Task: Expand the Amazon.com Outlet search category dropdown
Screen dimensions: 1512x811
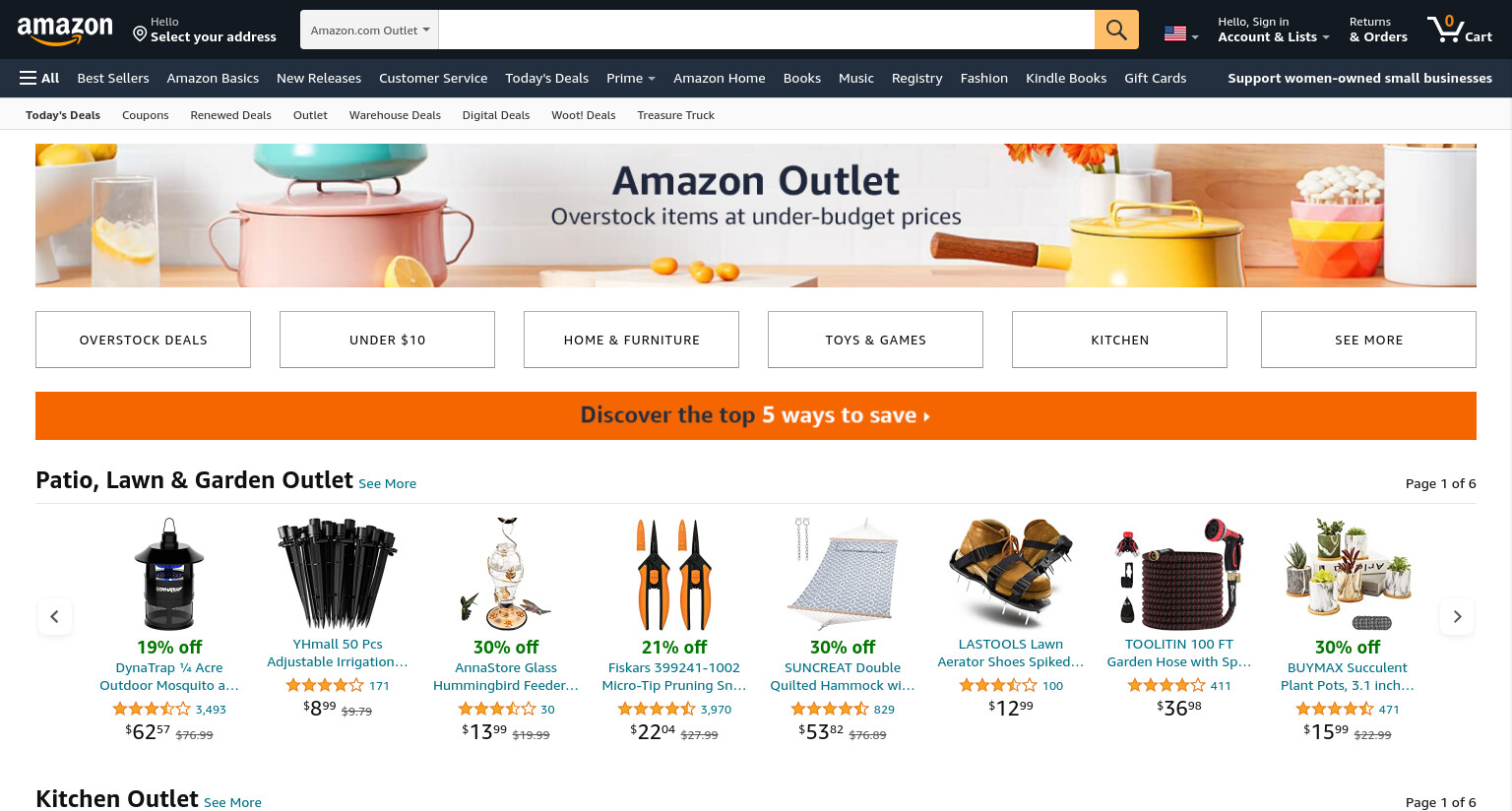Action: [369, 30]
